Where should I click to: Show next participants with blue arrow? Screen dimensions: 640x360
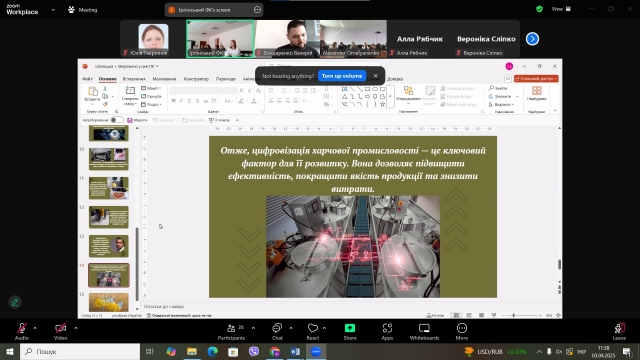click(532, 39)
